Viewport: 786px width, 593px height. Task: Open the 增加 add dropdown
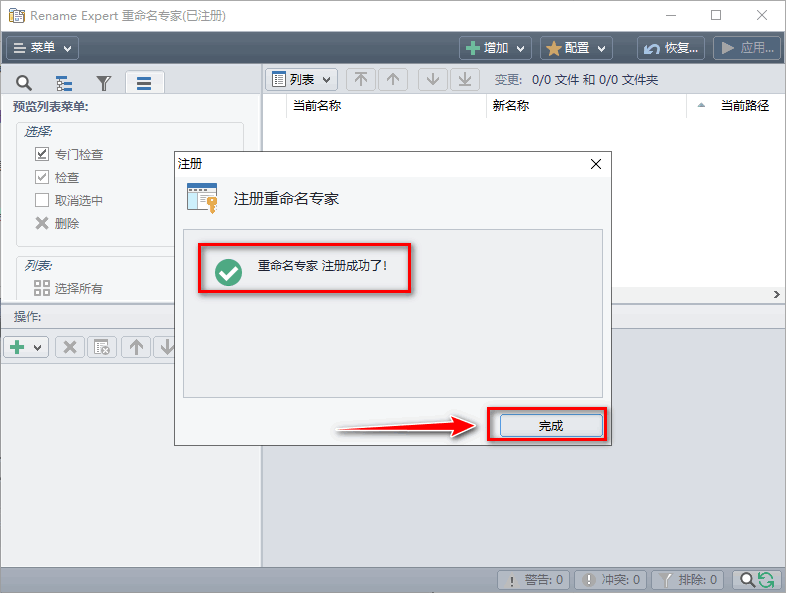pyautogui.click(x=495, y=48)
